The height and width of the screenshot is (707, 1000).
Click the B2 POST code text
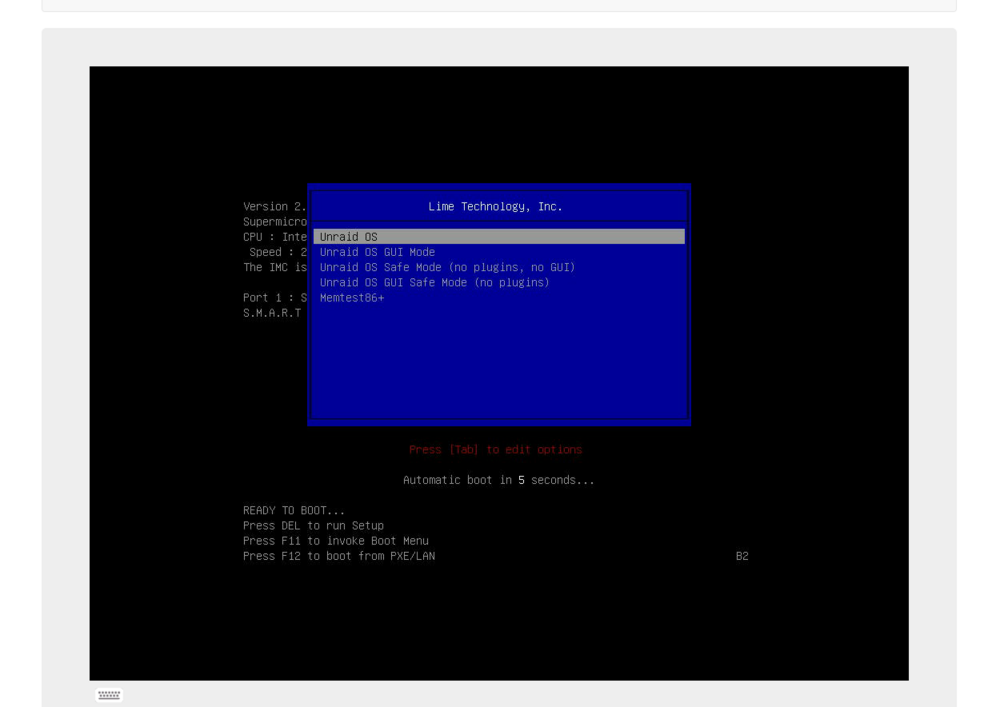[x=742, y=556]
